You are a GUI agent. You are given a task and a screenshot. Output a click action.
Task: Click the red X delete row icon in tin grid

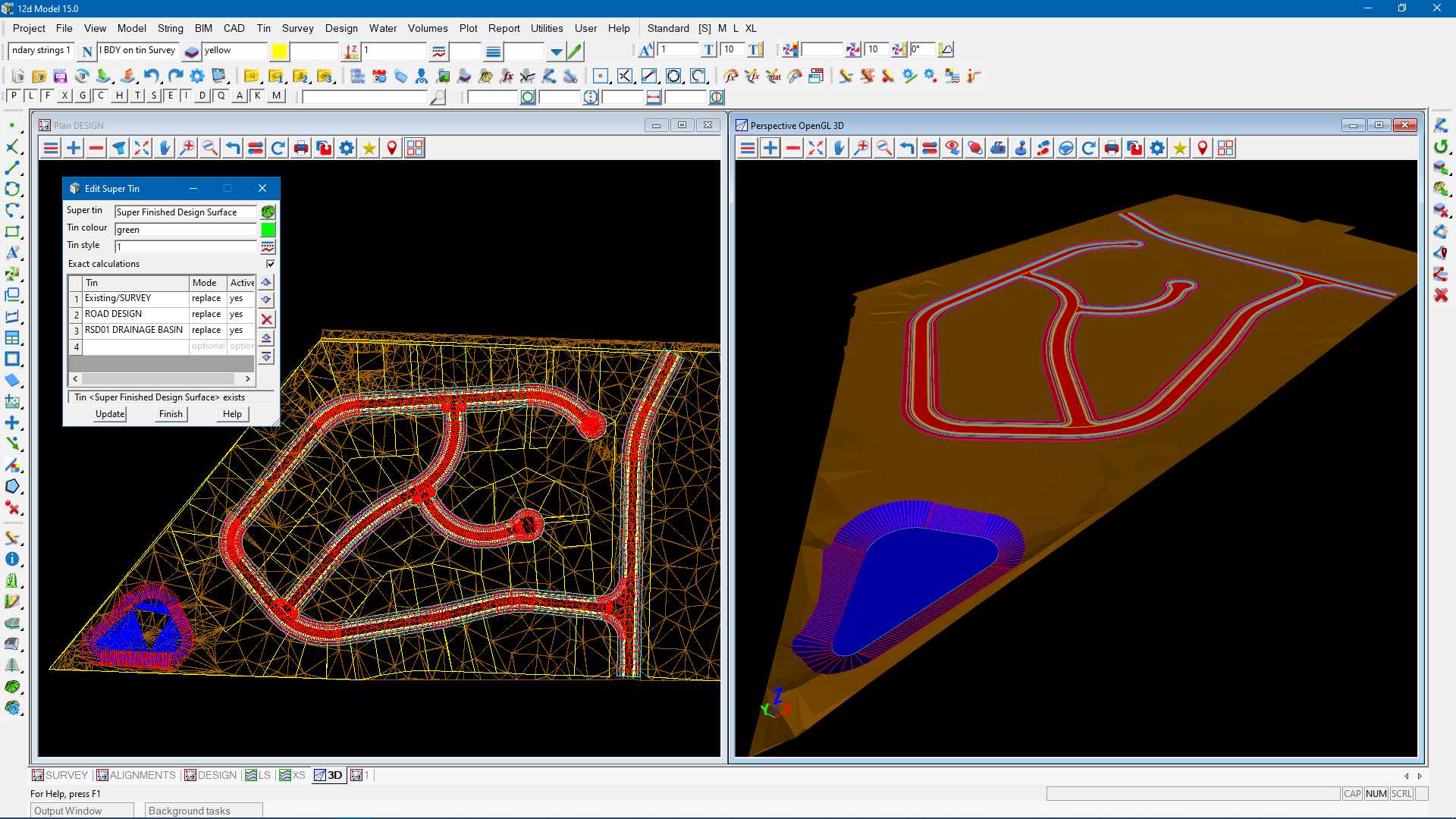point(267,319)
